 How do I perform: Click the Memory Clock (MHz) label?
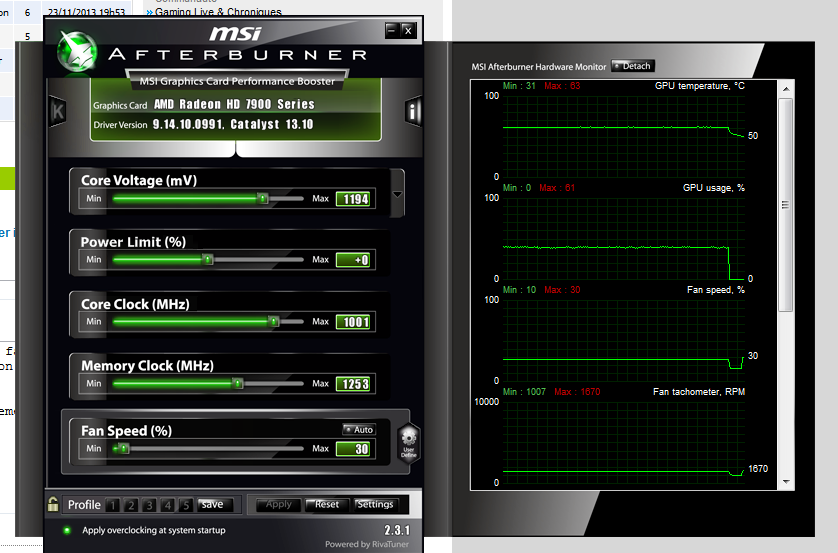pos(147,366)
